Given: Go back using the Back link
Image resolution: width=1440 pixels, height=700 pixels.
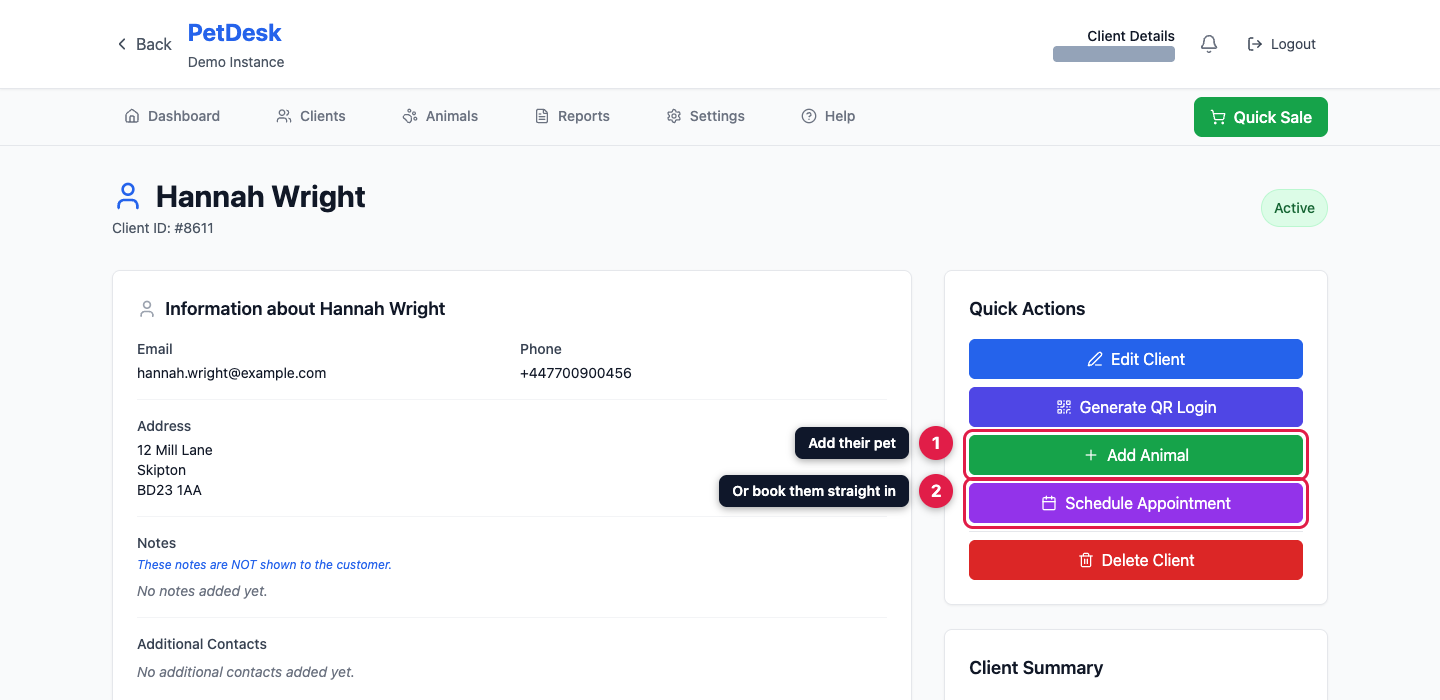Looking at the screenshot, I should click(x=144, y=44).
